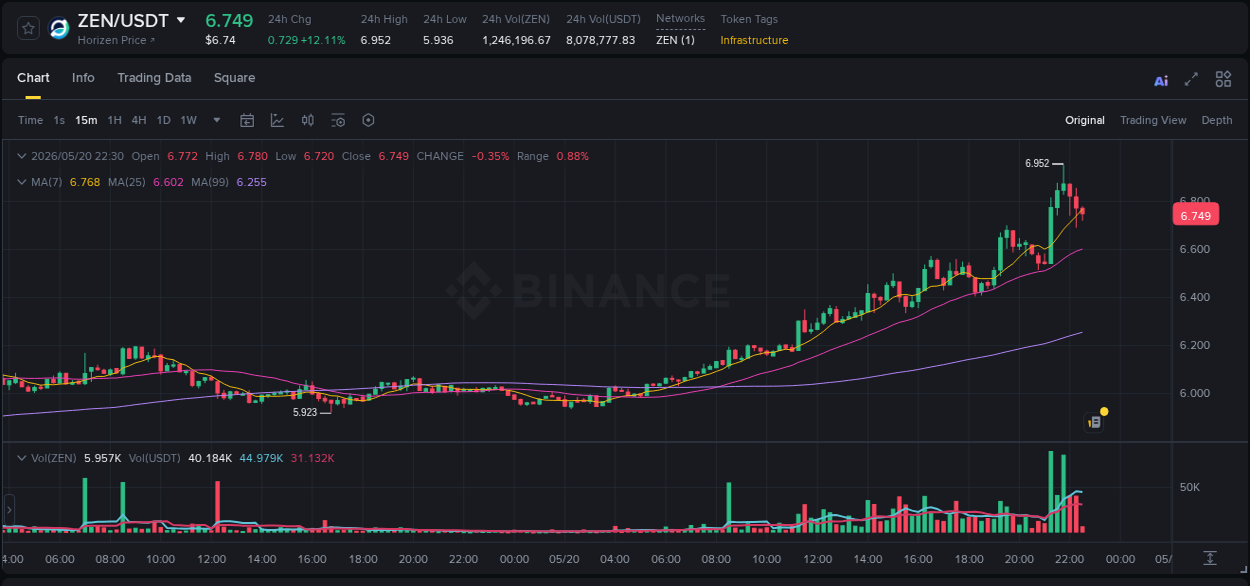The width and height of the screenshot is (1250, 586).
Task: Open the Horizen Price link
Action: [x=117, y=40]
